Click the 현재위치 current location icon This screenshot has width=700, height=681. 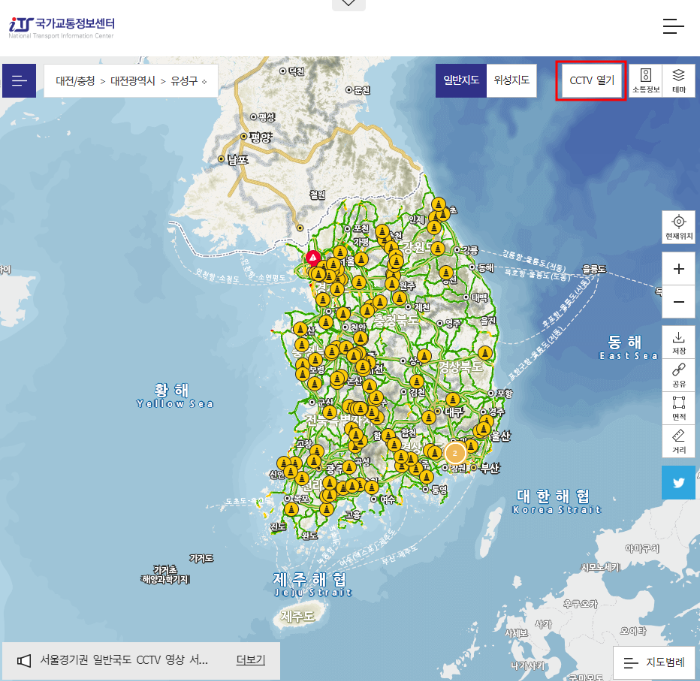coord(679,227)
